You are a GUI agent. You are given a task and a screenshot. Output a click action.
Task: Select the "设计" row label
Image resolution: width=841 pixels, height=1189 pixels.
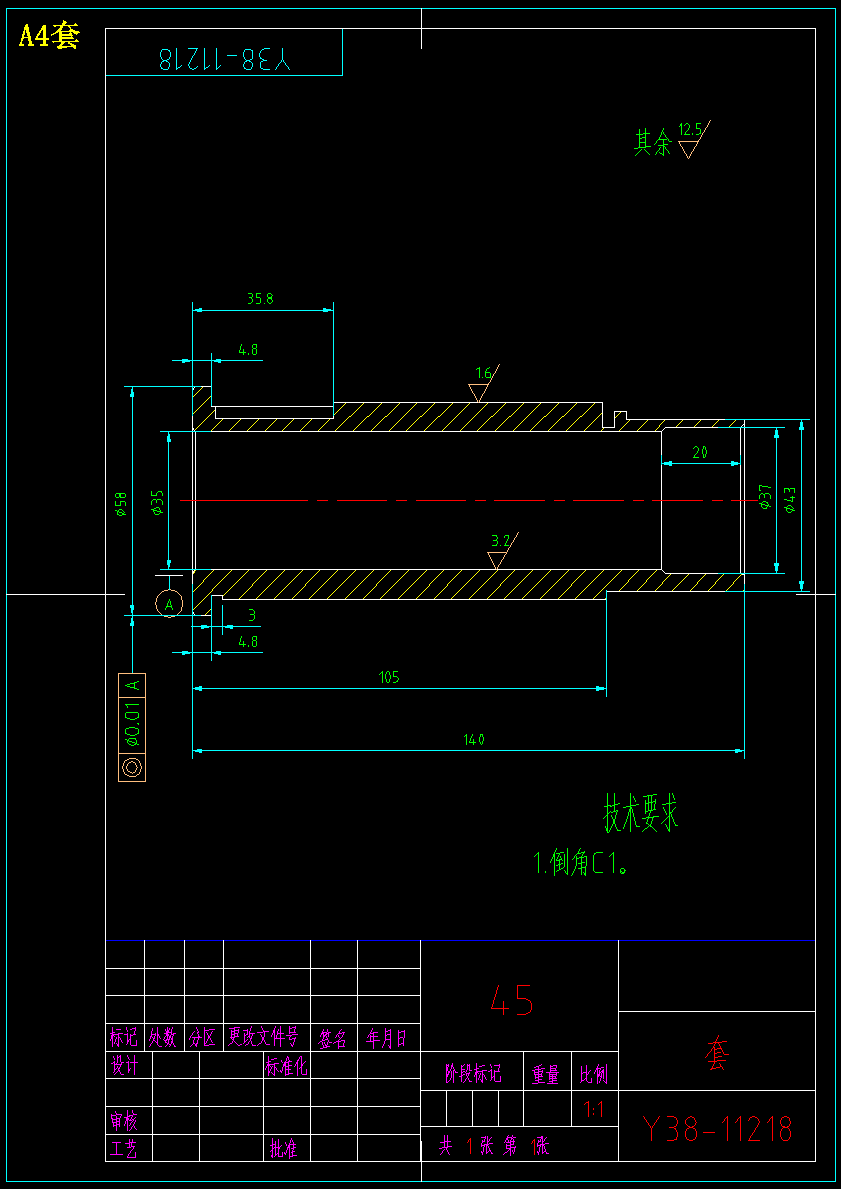pyautogui.click(x=125, y=1067)
